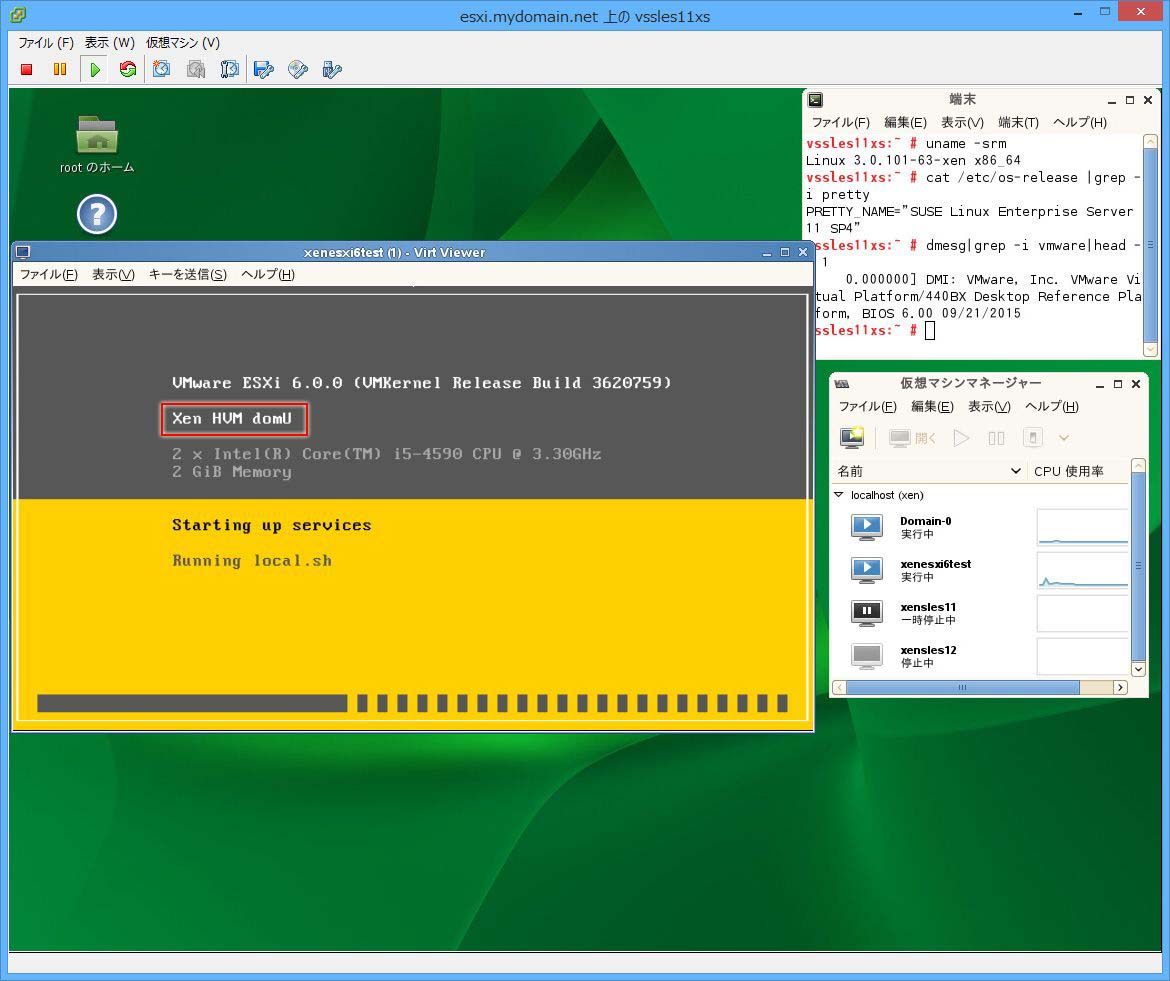
Task: Click the Domain-0 CPU usage graph
Action: pos(1083,527)
